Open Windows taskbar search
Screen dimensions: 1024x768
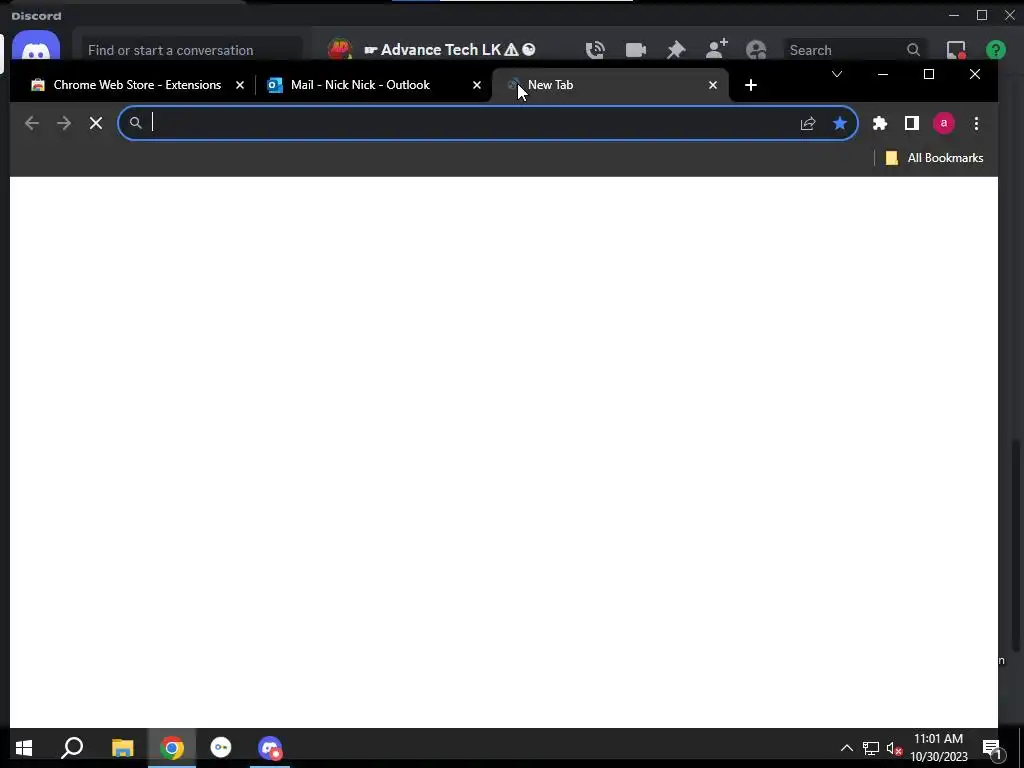click(72, 748)
